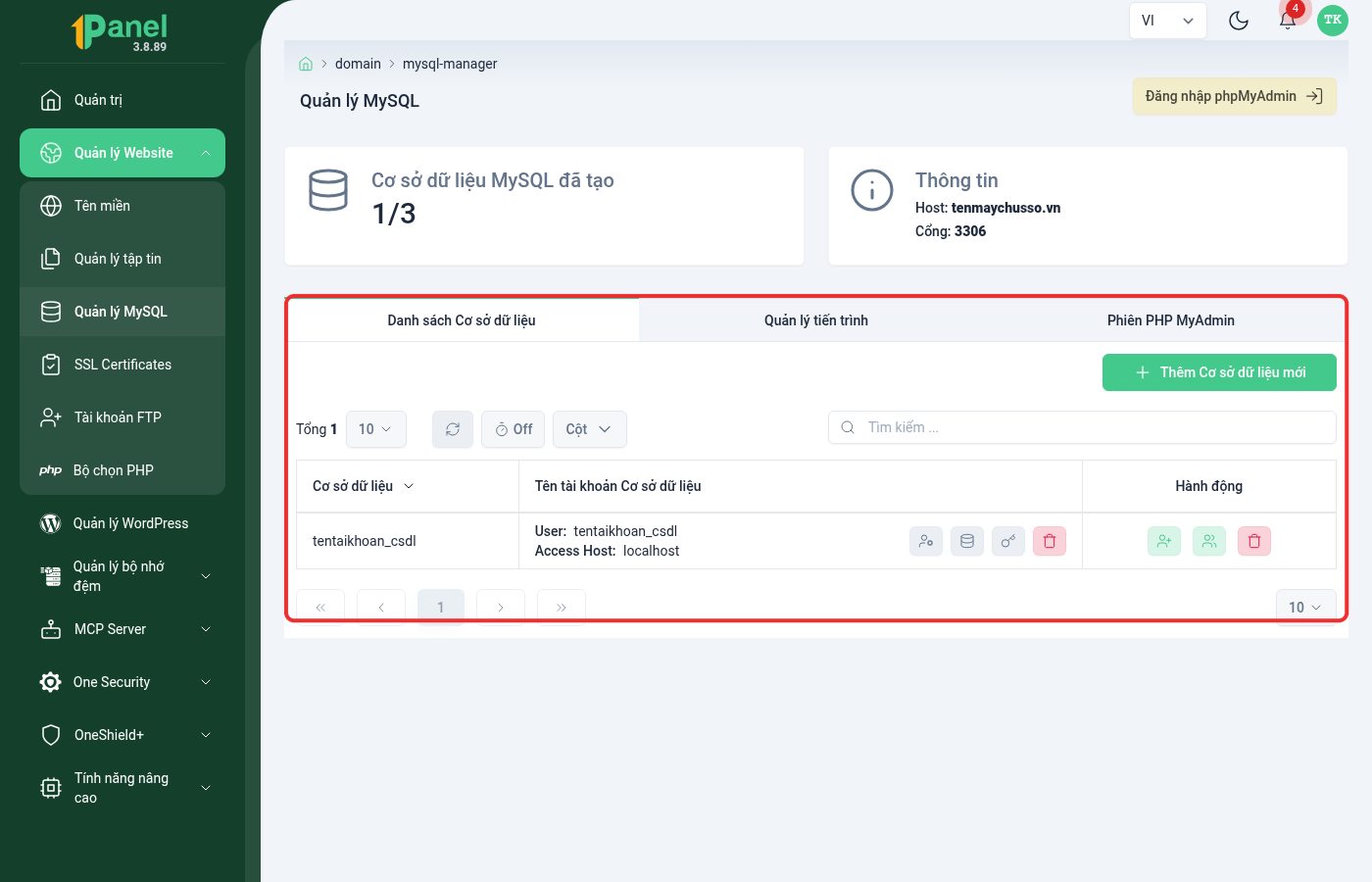The height and width of the screenshot is (882, 1372).
Task: Switch to the Quản lý tiến trình tab
Action: point(816,320)
